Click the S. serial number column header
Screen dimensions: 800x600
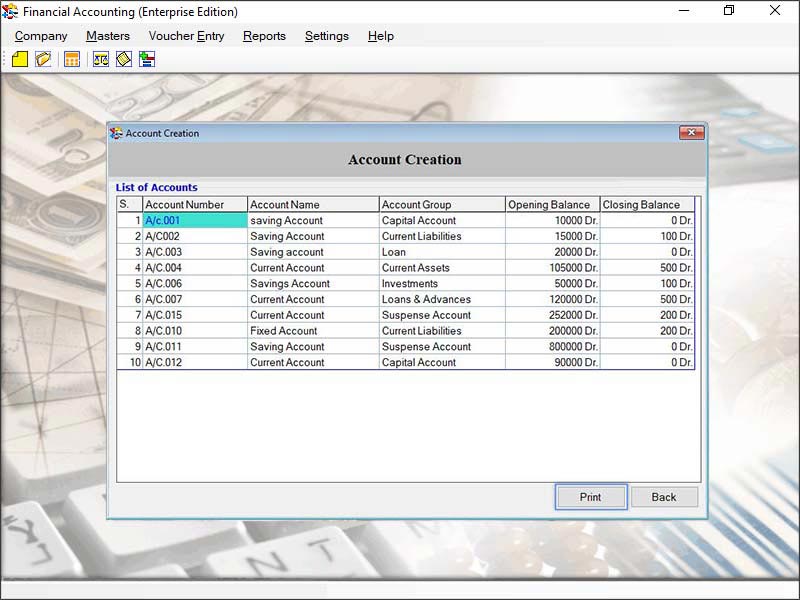(x=130, y=205)
